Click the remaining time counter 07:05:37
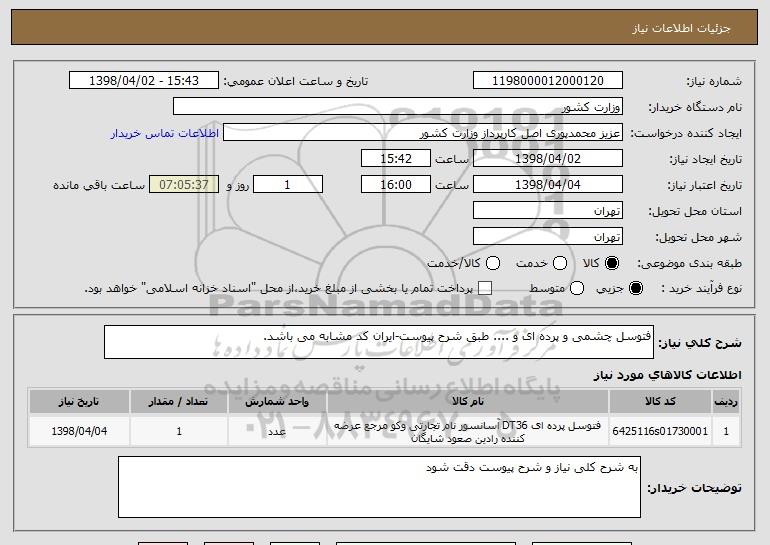The image size is (770, 545). coord(184,185)
